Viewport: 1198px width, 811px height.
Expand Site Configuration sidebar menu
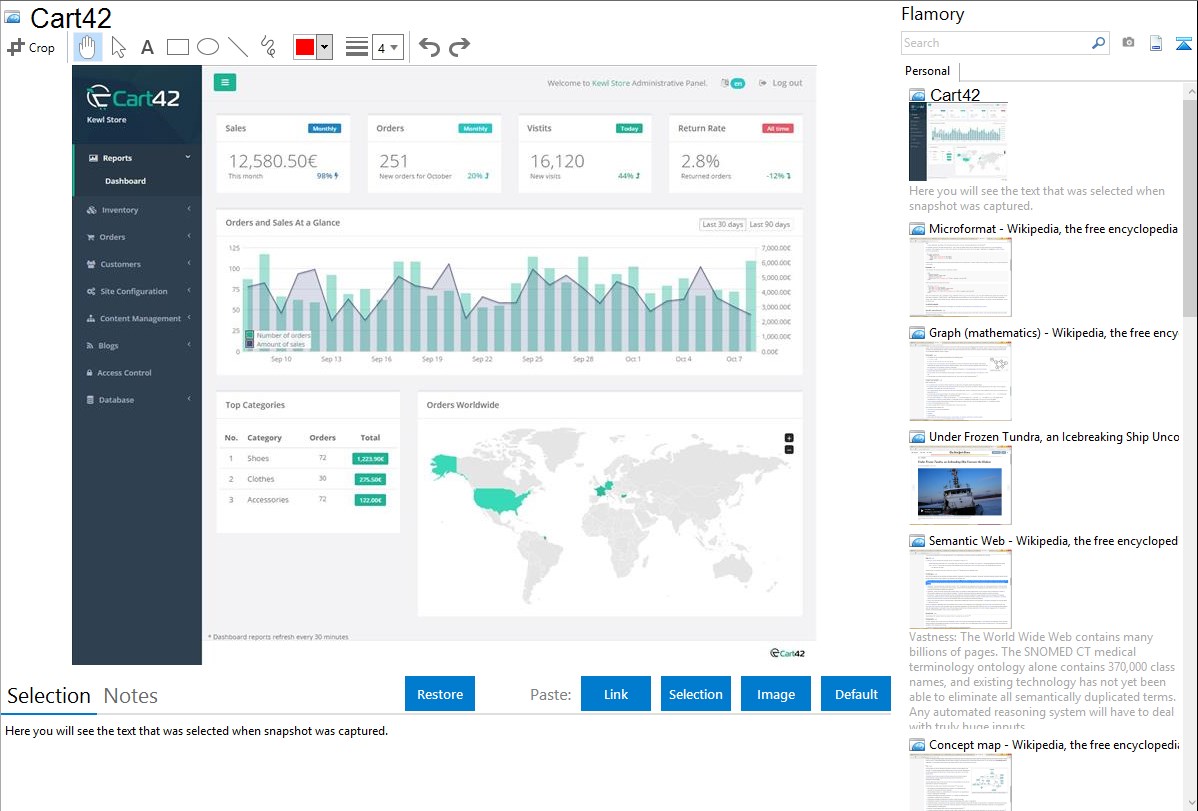click(136, 291)
